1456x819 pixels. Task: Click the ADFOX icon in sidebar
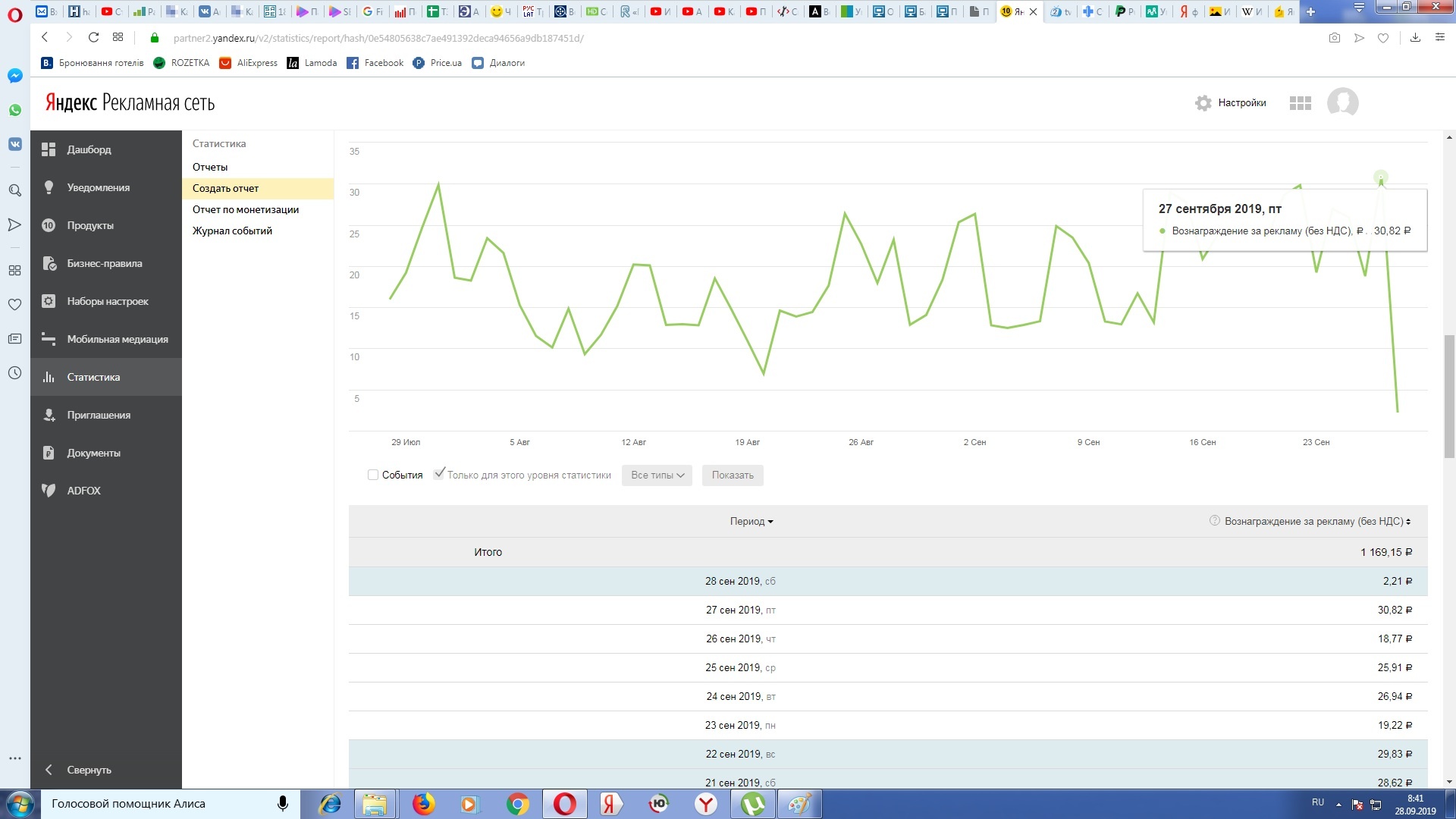(x=49, y=491)
